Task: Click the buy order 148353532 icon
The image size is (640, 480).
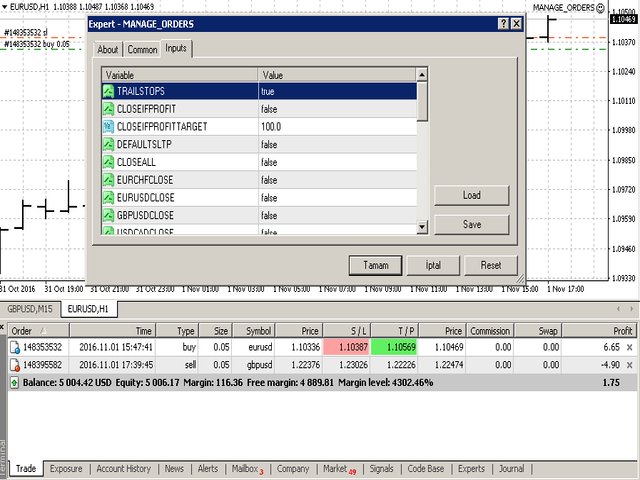Action: [15, 347]
